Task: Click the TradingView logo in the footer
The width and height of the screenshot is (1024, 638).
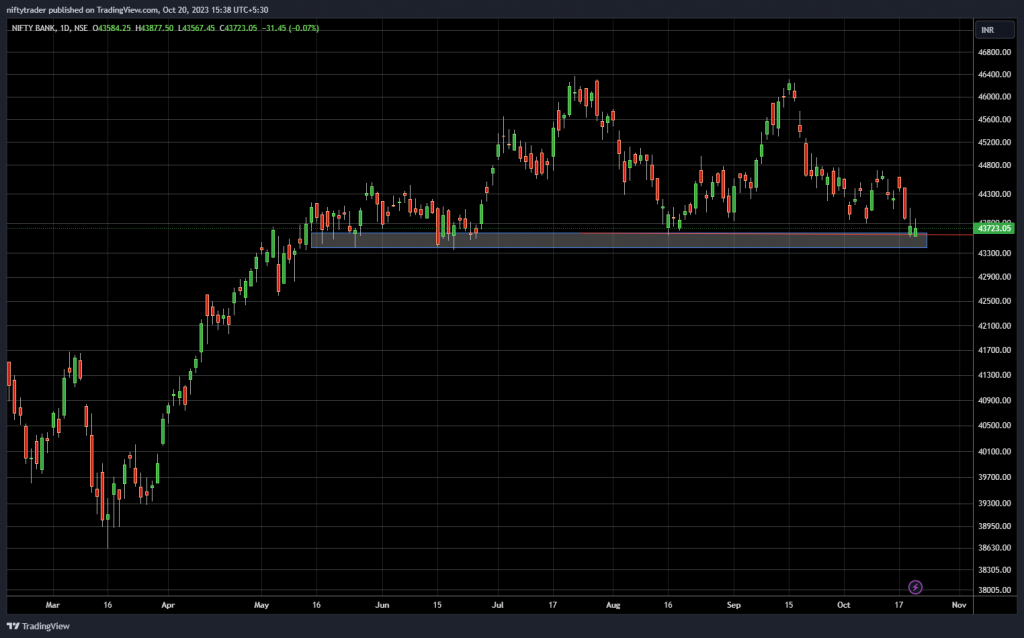Action: [x=38, y=626]
